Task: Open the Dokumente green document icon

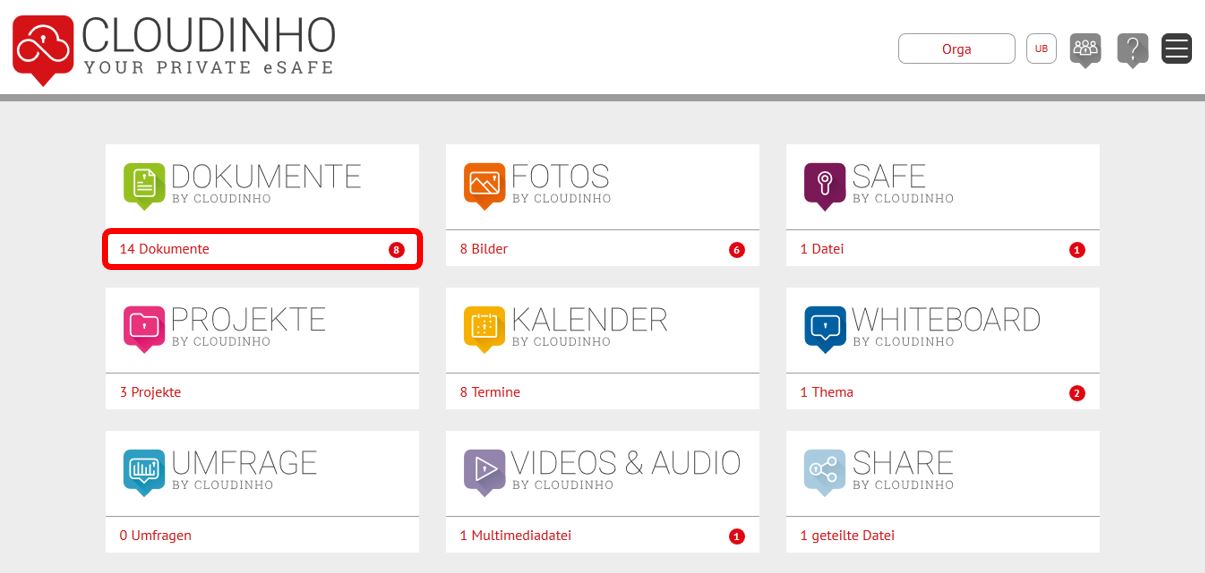Action: pyautogui.click(x=144, y=186)
